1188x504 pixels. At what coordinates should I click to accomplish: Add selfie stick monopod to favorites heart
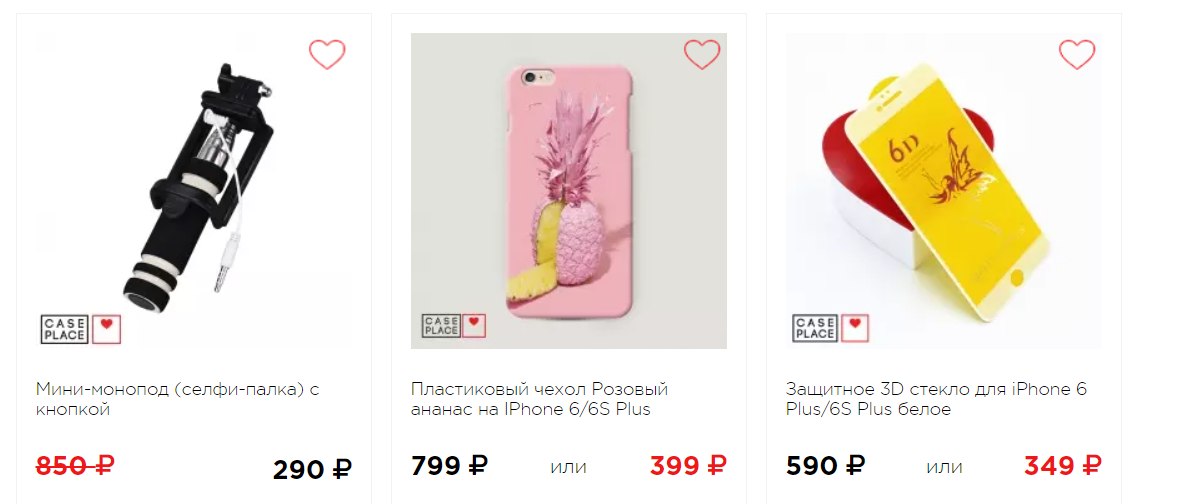pos(327,55)
